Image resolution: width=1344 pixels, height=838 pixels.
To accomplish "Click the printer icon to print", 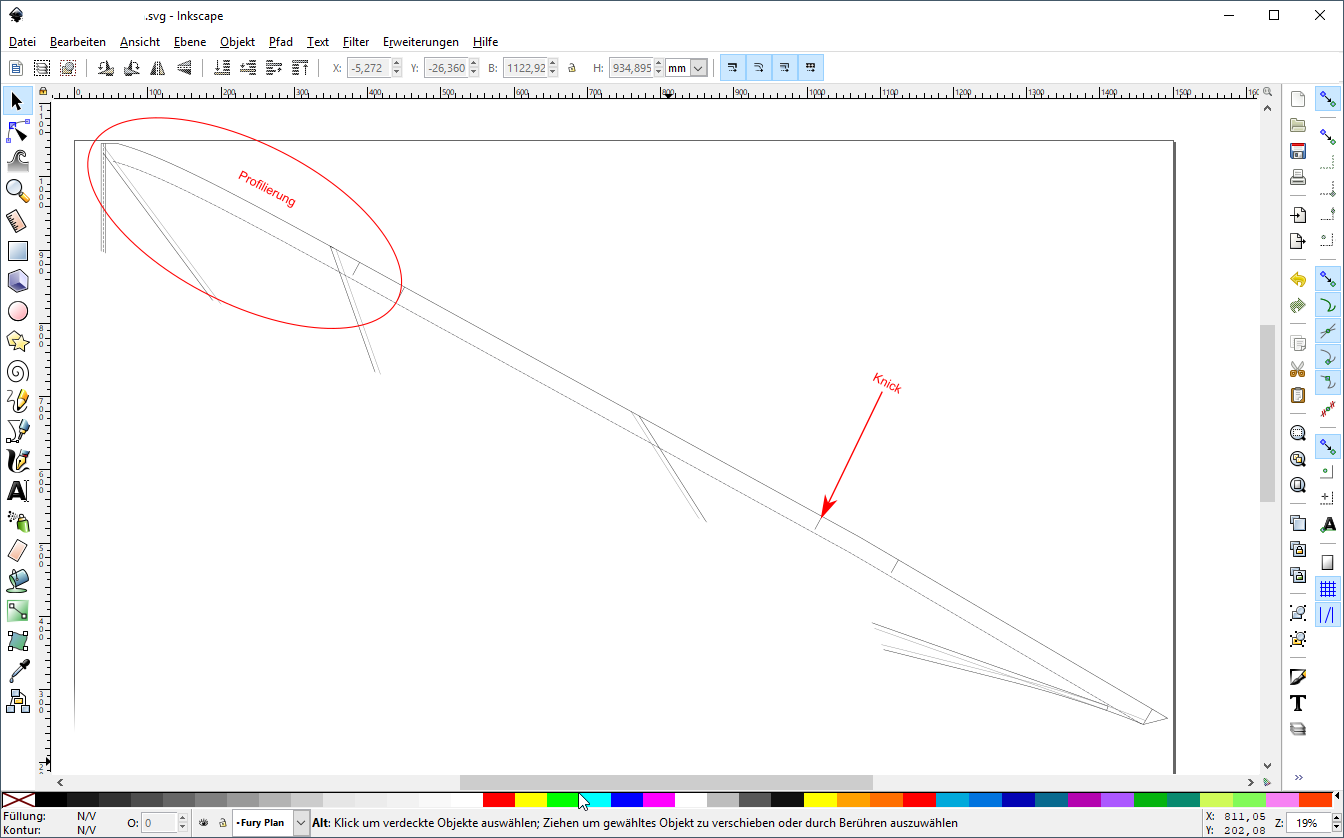I will click(1298, 178).
